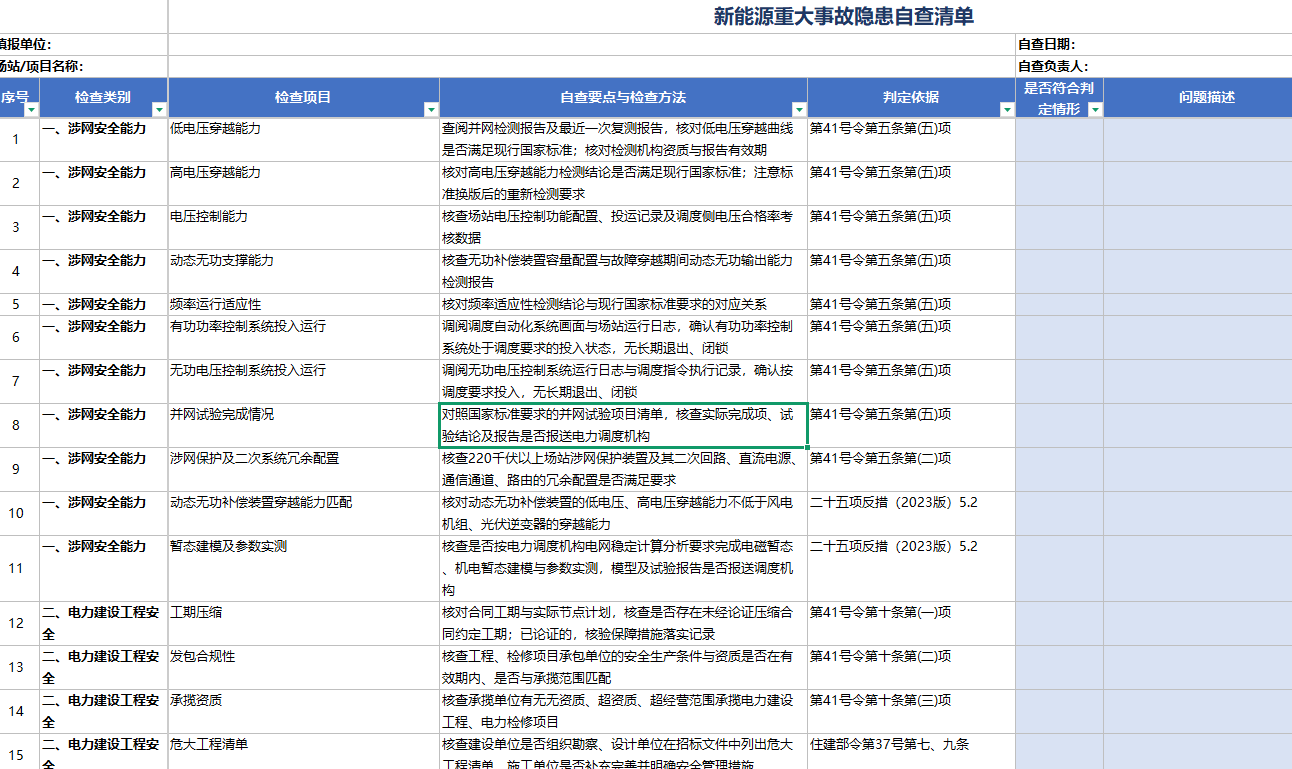1292x769 pixels.
Task: Select the 承揽资质 cell
Action: point(304,711)
